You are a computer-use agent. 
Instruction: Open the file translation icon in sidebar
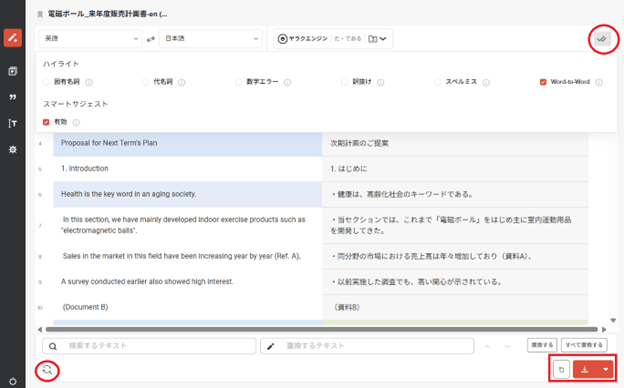pos(13,71)
